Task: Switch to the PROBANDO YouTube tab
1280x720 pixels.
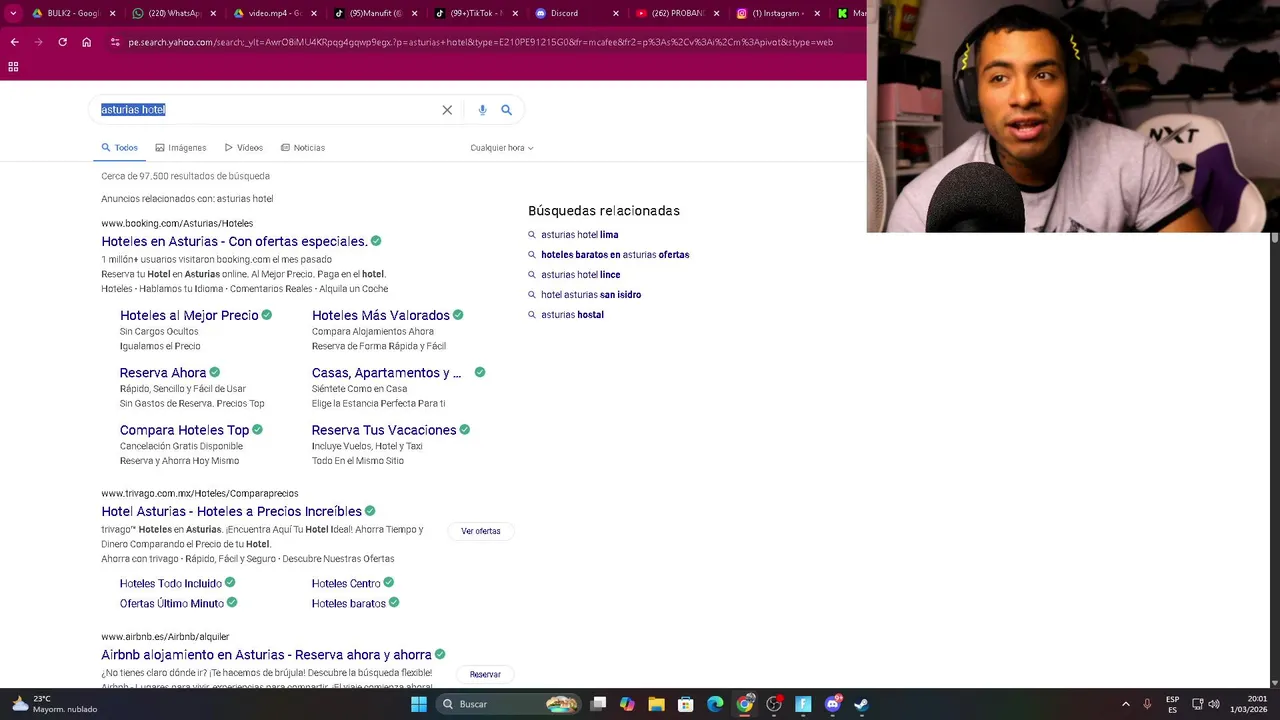Action: [677, 13]
